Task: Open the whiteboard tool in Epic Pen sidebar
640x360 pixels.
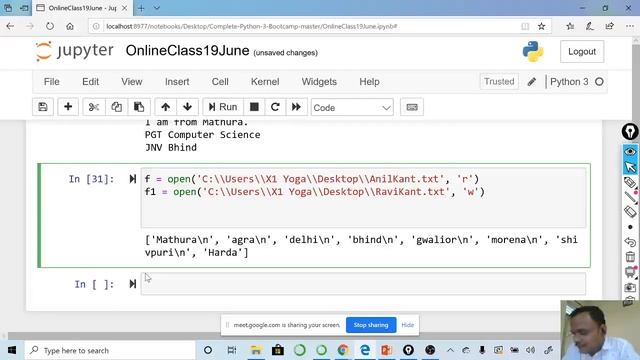Action: (630, 272)
